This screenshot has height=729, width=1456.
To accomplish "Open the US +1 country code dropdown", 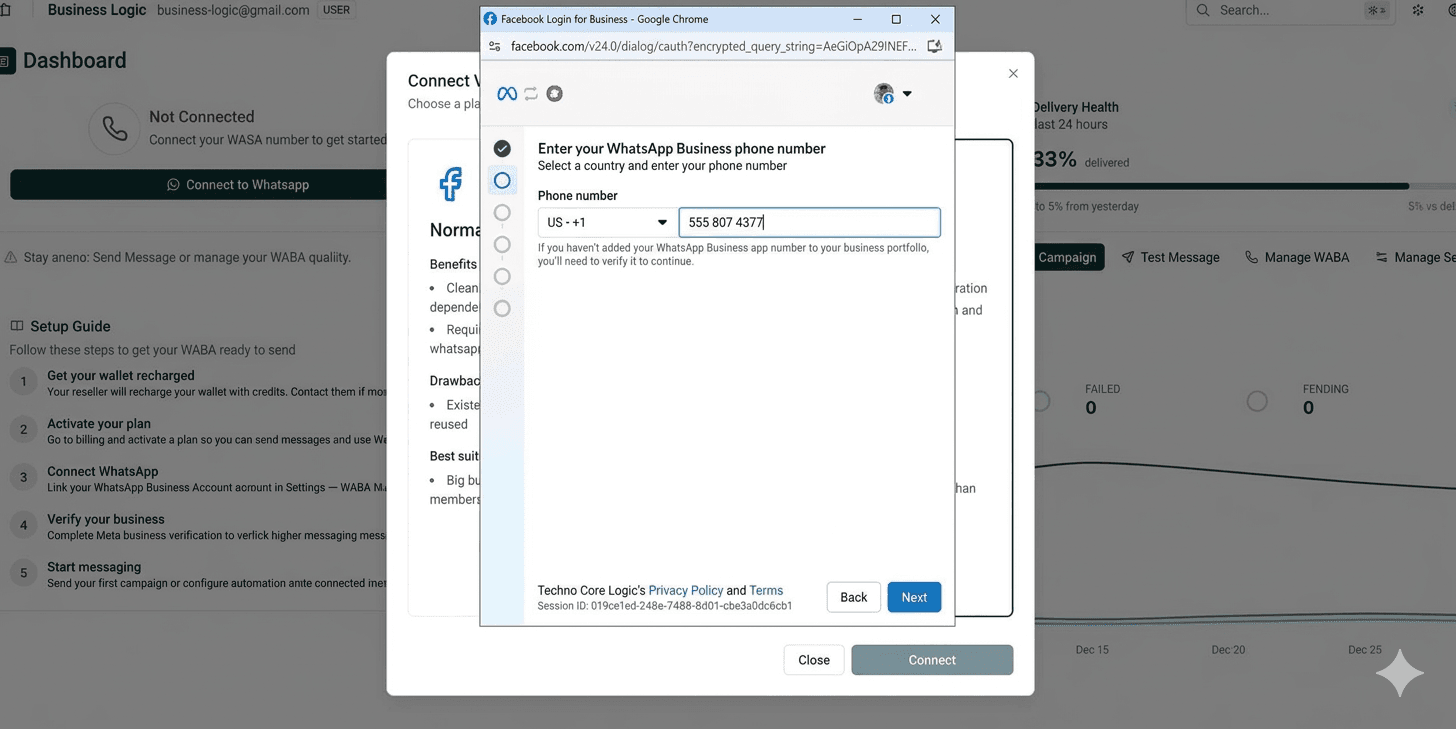I will (607, 222).
